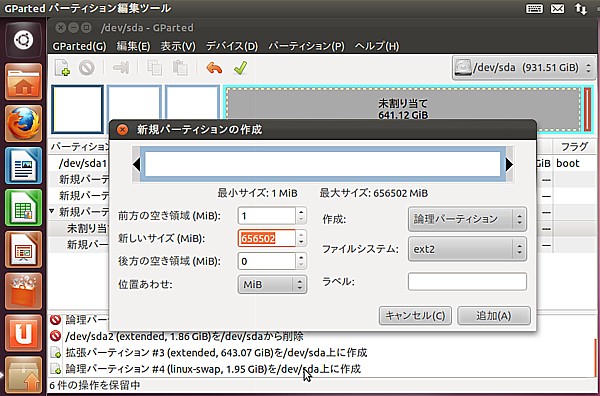Select the third partition block in disk map
Viewport: 600px width, 396px height.
click(x=192, y=103)
